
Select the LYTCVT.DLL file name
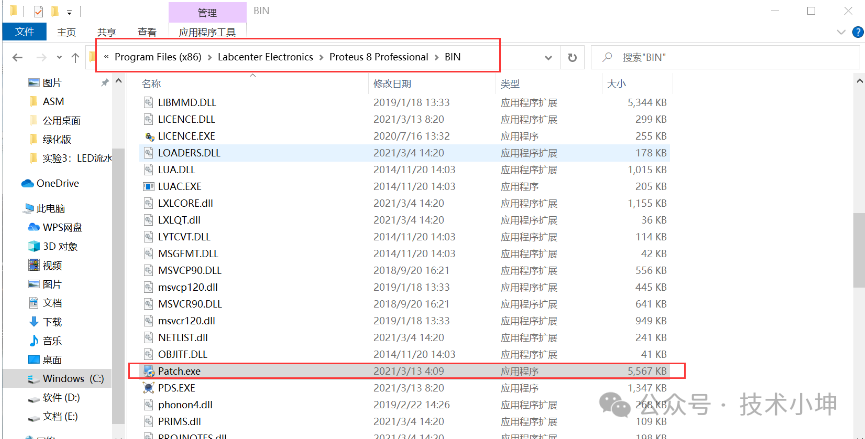(x=184, y=237)
